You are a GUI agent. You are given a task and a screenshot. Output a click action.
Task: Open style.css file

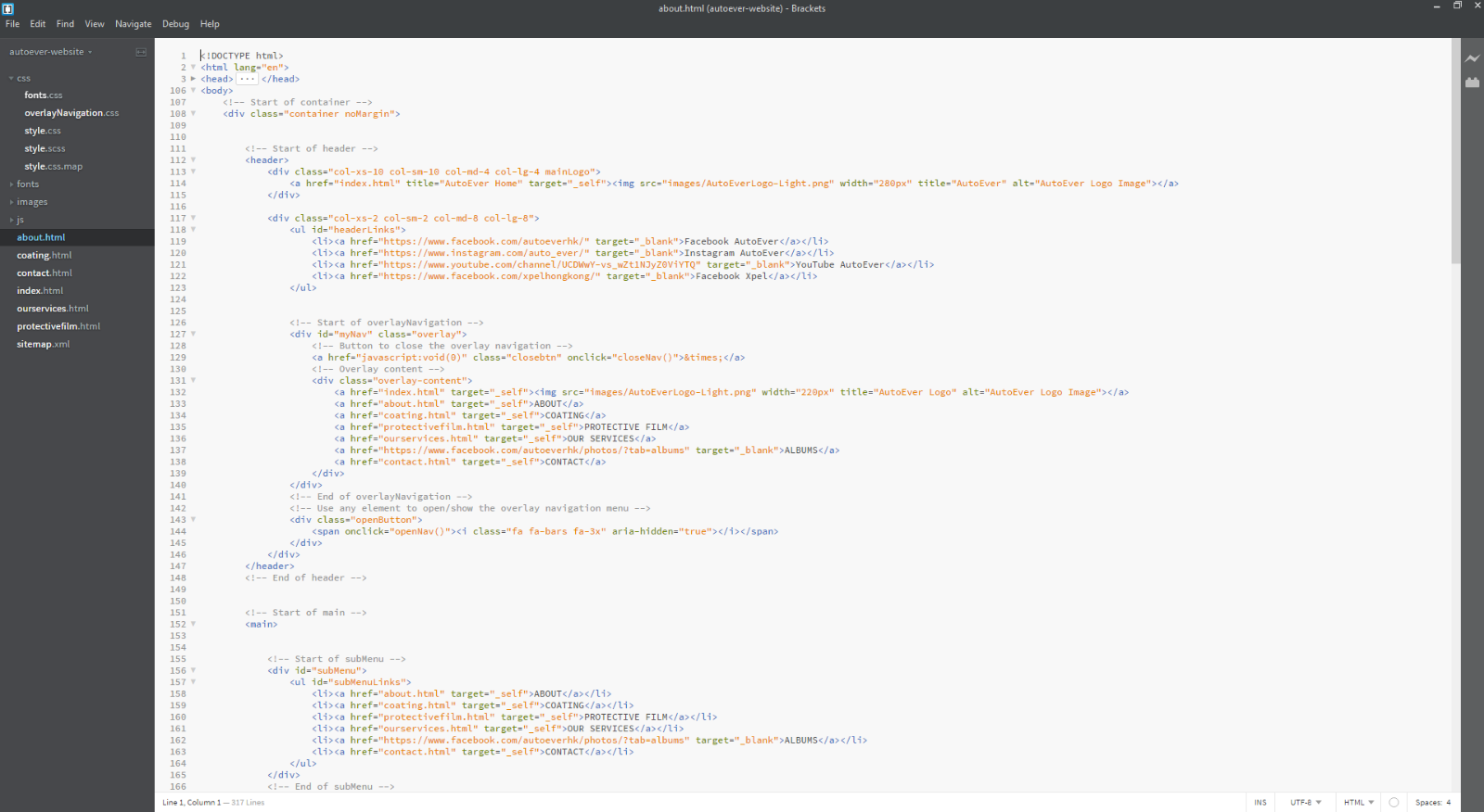[43, 131]
